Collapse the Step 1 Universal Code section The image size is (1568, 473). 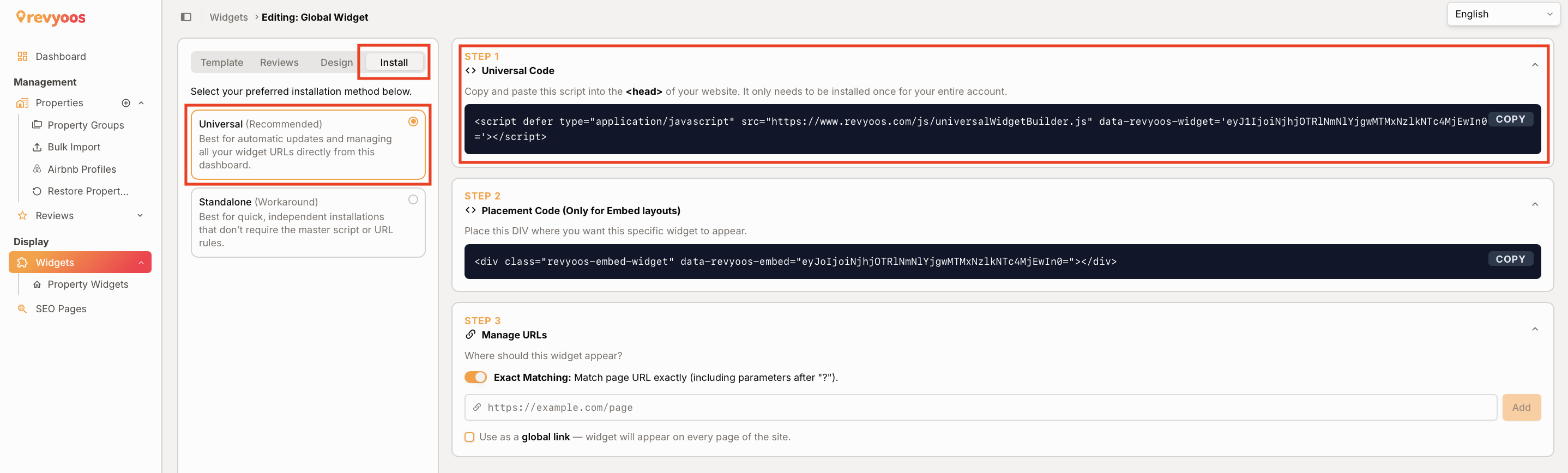(1535, 64)
